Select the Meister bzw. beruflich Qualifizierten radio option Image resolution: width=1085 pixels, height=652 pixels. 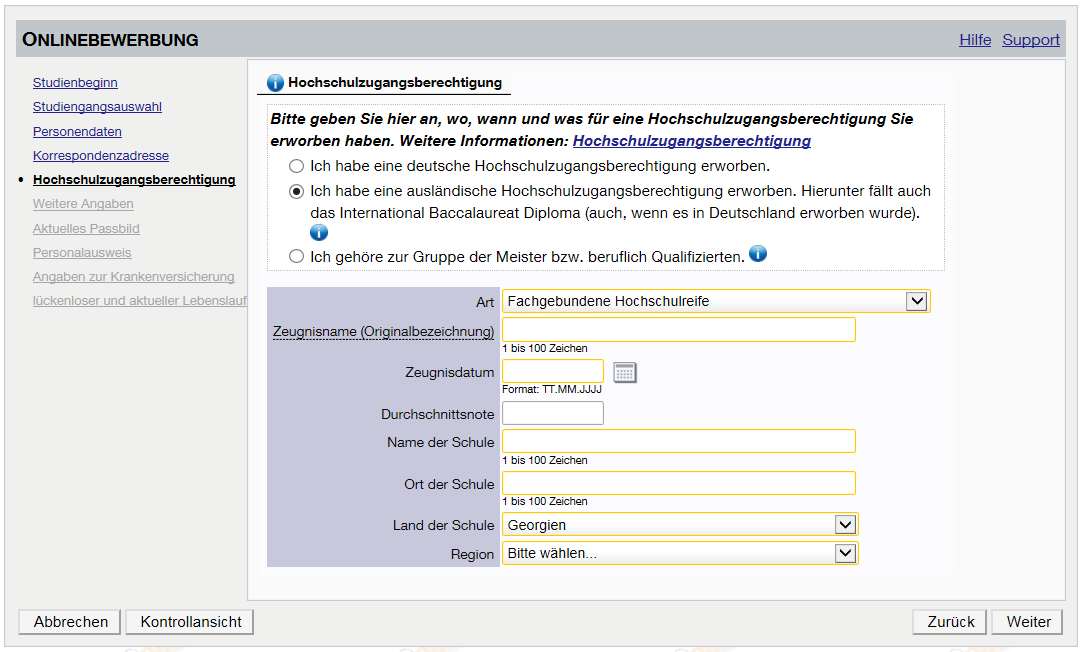coord(296,256)
